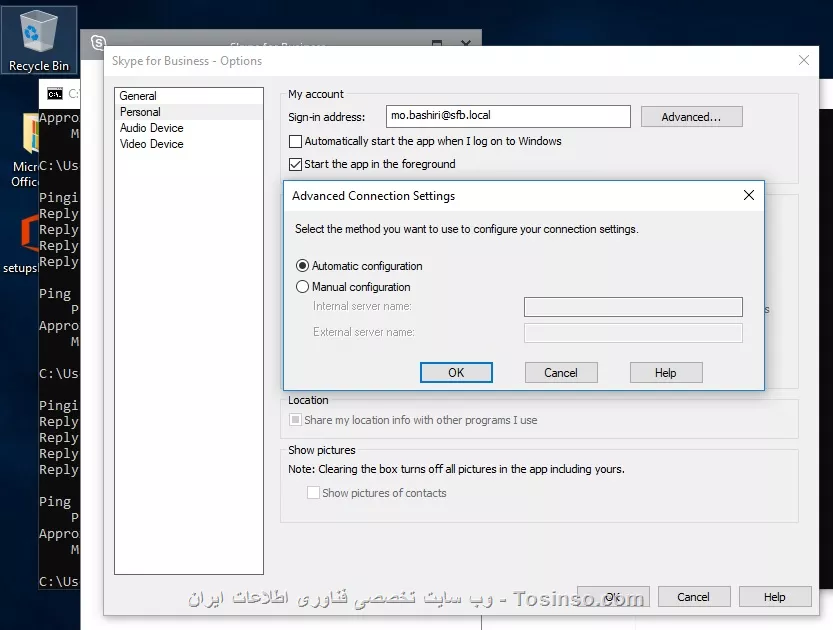The image size is (833, 630).
Task: Open the Microsoft Office desktop icon
Action: (24, 150)
